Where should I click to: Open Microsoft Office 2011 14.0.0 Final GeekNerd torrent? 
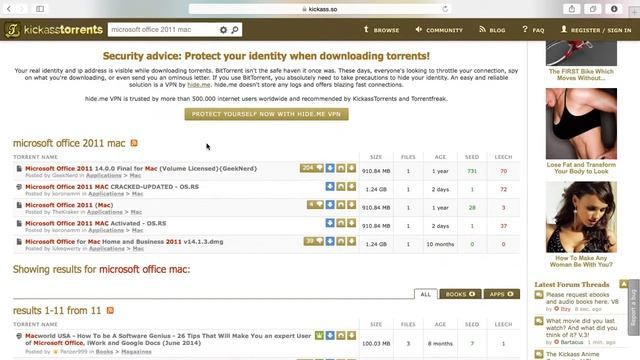[x=141, y=168]
